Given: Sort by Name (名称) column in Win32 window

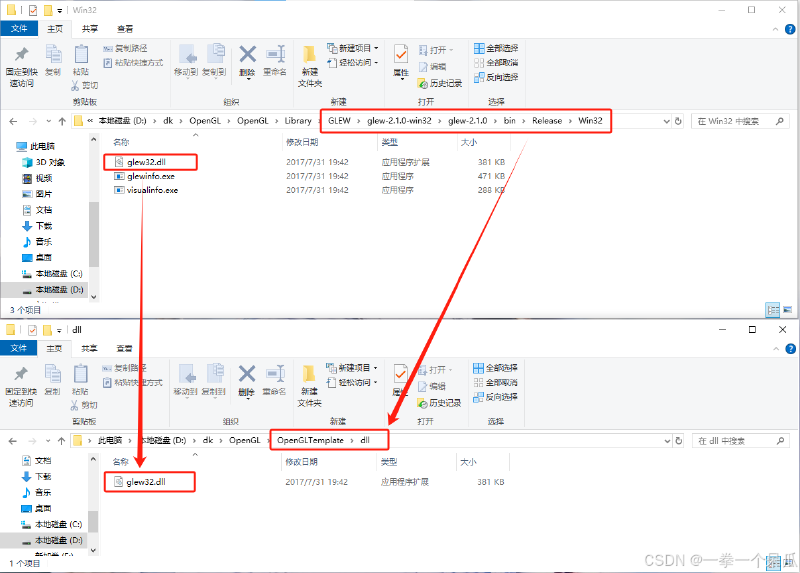Looking at the screenshot, I should pos(121,142).
